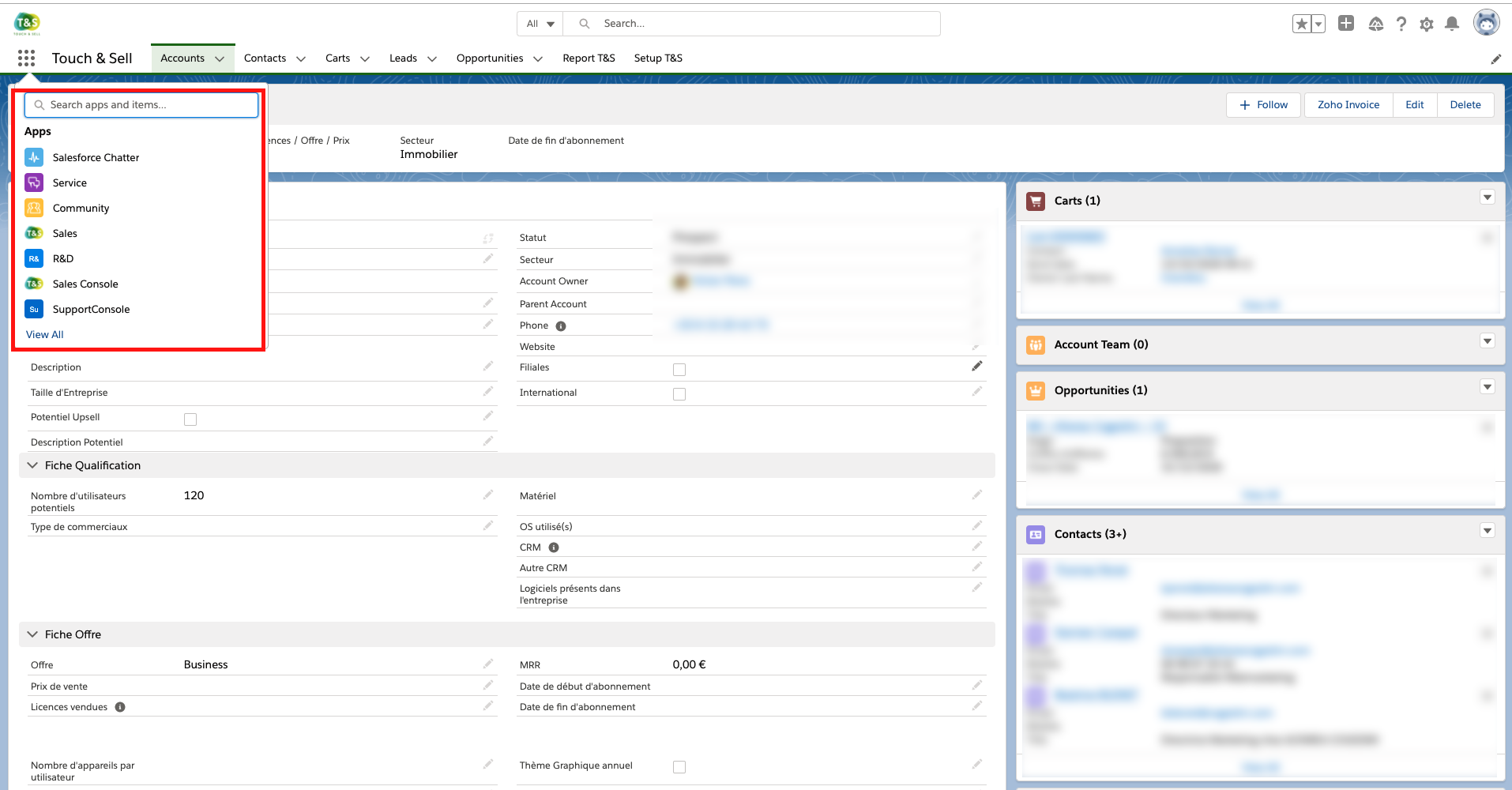Edit the Filiales field with its pencil
The image size is (1512, 790).
[977, 366]
